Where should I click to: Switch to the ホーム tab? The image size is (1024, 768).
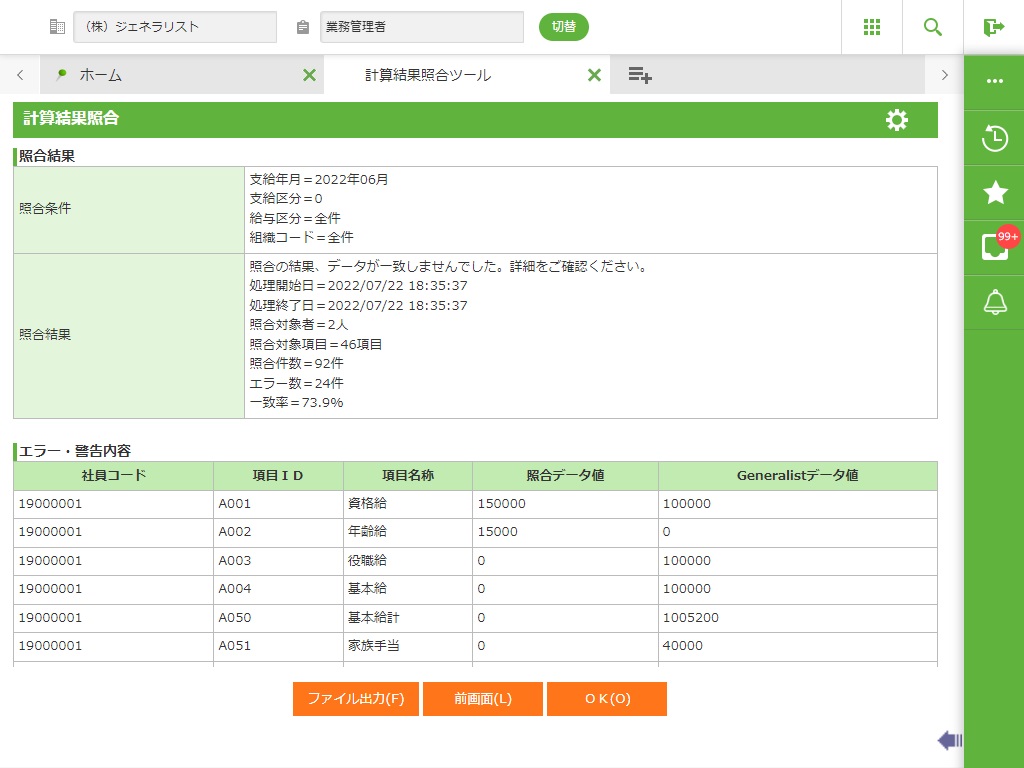point(100,75)
